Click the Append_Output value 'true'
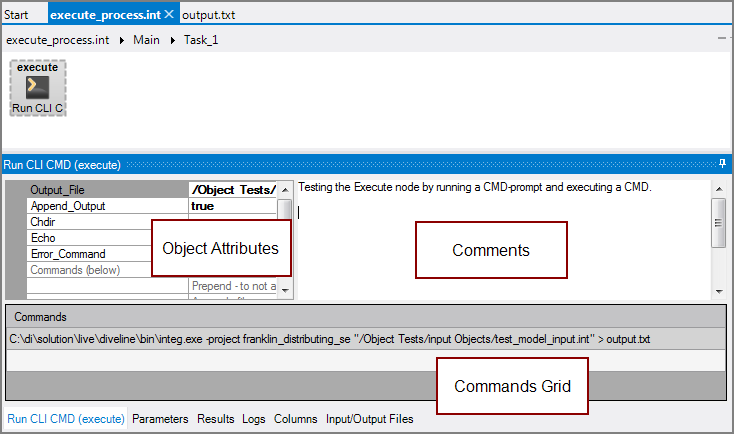734x434 pixels. 233,206
